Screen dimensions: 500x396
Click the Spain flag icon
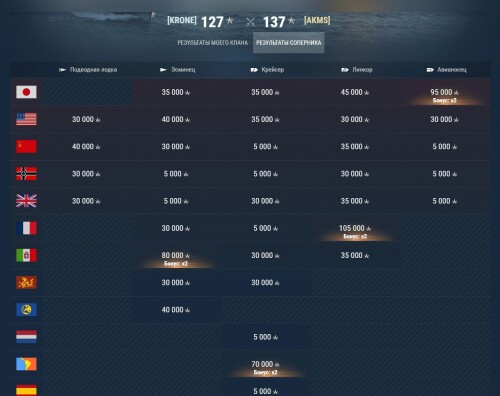(x=26, y=390)
